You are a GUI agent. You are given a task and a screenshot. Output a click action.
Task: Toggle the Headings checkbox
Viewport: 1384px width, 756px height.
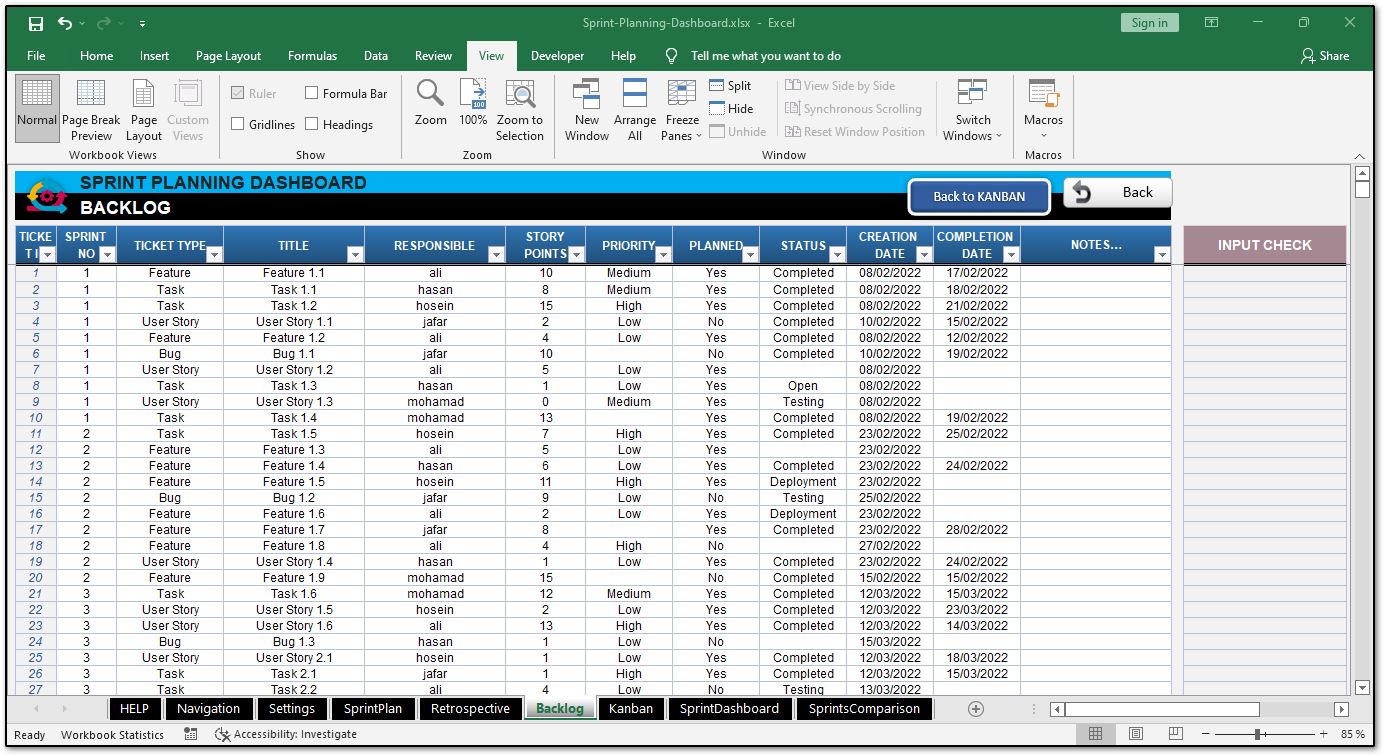tap(312, 125)
